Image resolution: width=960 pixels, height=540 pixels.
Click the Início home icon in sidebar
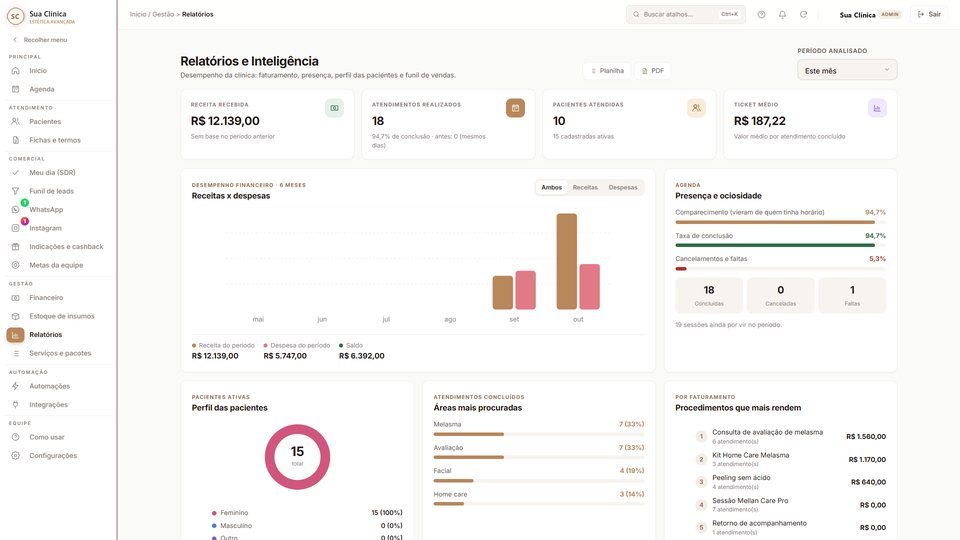click(15, 71)
